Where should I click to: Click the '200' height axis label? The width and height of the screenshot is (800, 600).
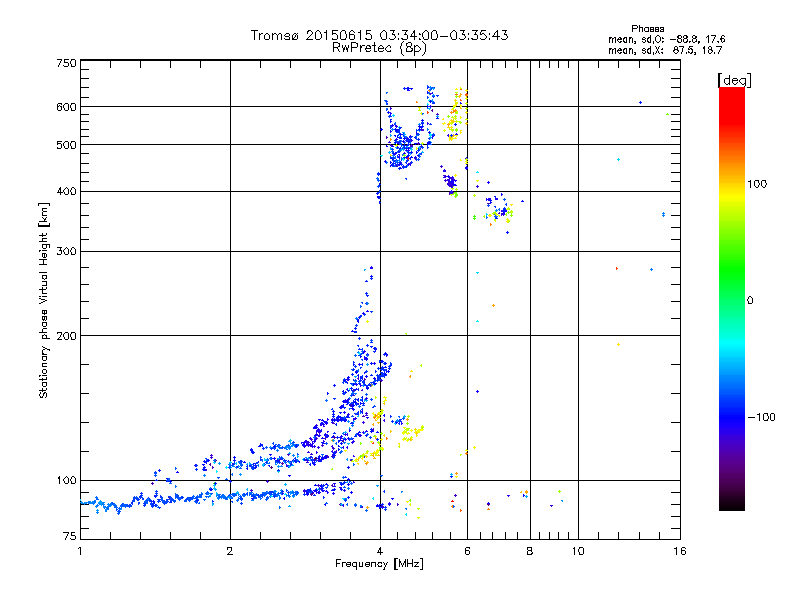[66, 336]
